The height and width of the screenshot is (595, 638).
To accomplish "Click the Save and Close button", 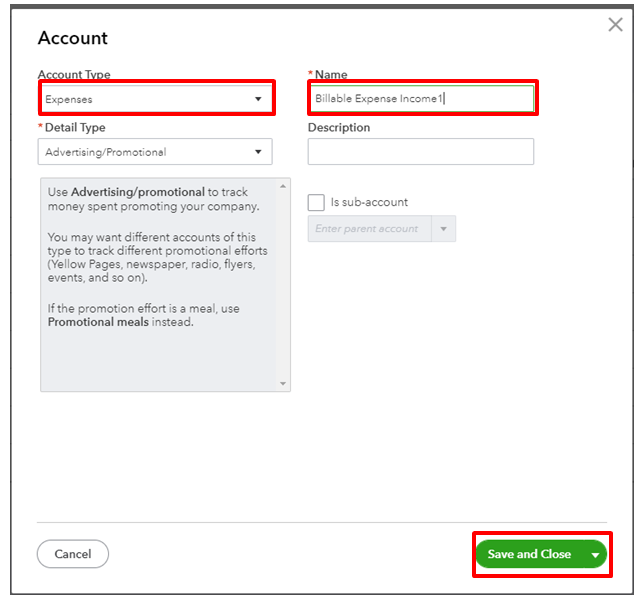I will point(529,554).
